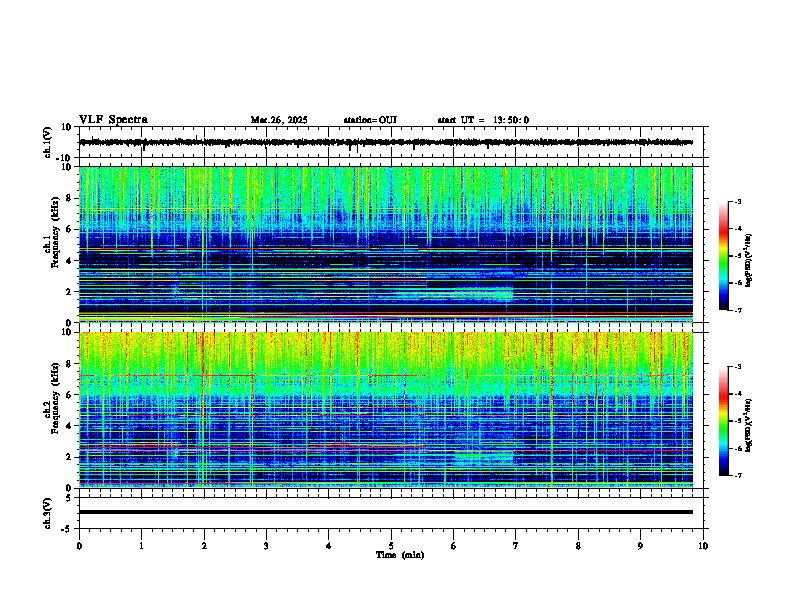Screen dimensions: 792x612
Task: Click the '-7' label on the ch.1 colorbar
Action: click(738, 310)
